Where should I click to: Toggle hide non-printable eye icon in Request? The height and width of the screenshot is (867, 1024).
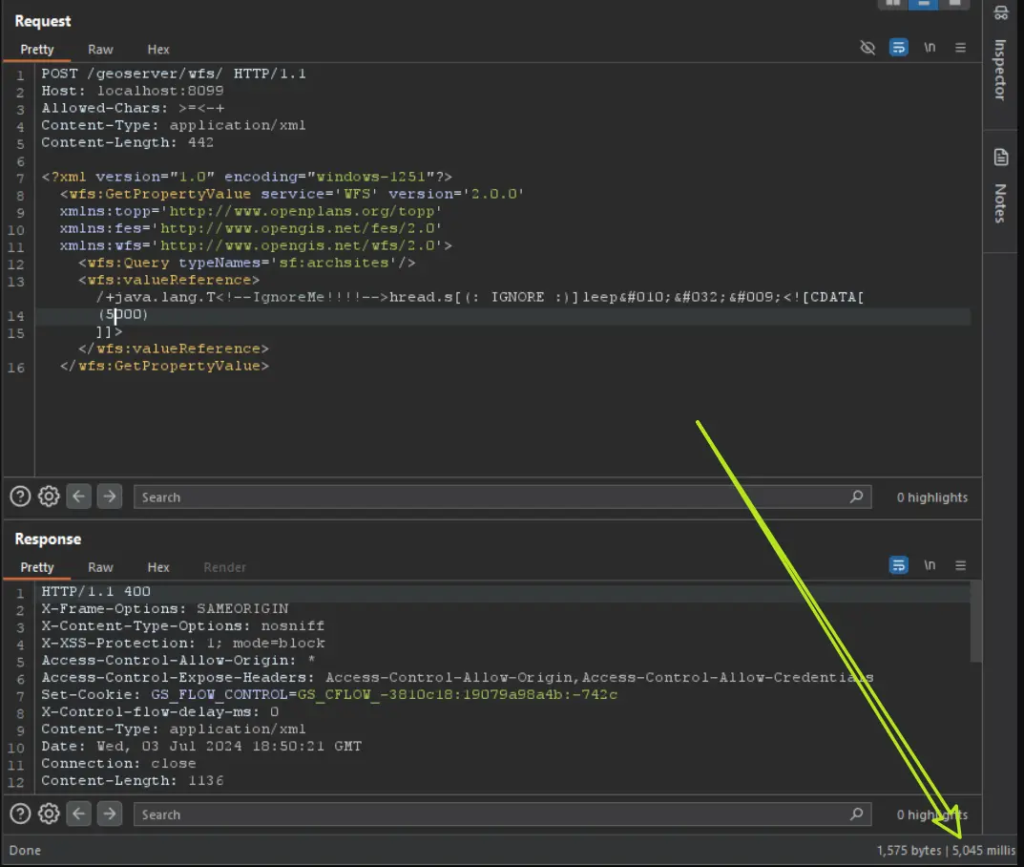click(x=867, y=48)
